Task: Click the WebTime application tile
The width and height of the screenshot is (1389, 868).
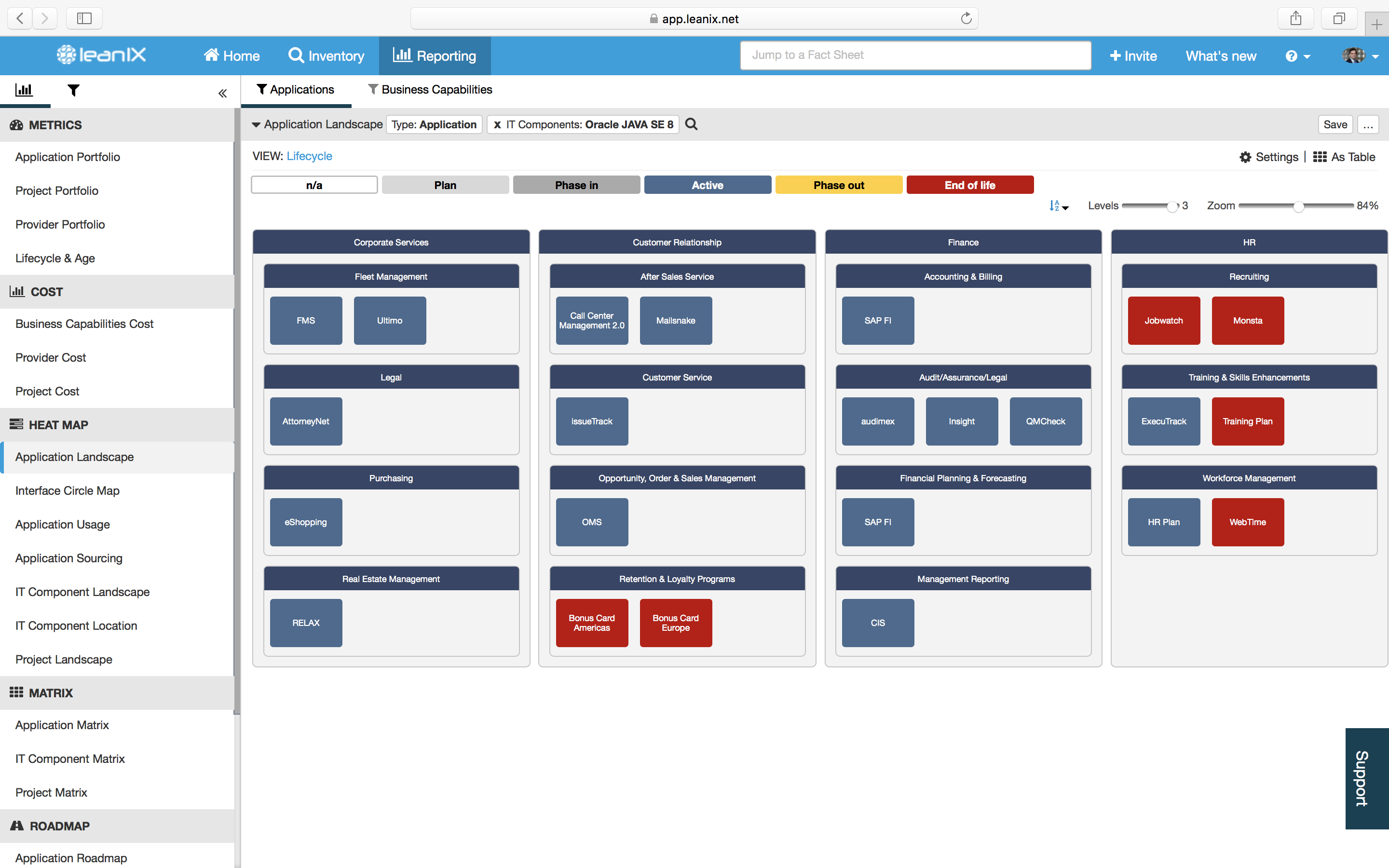Action: [1248, 522]
